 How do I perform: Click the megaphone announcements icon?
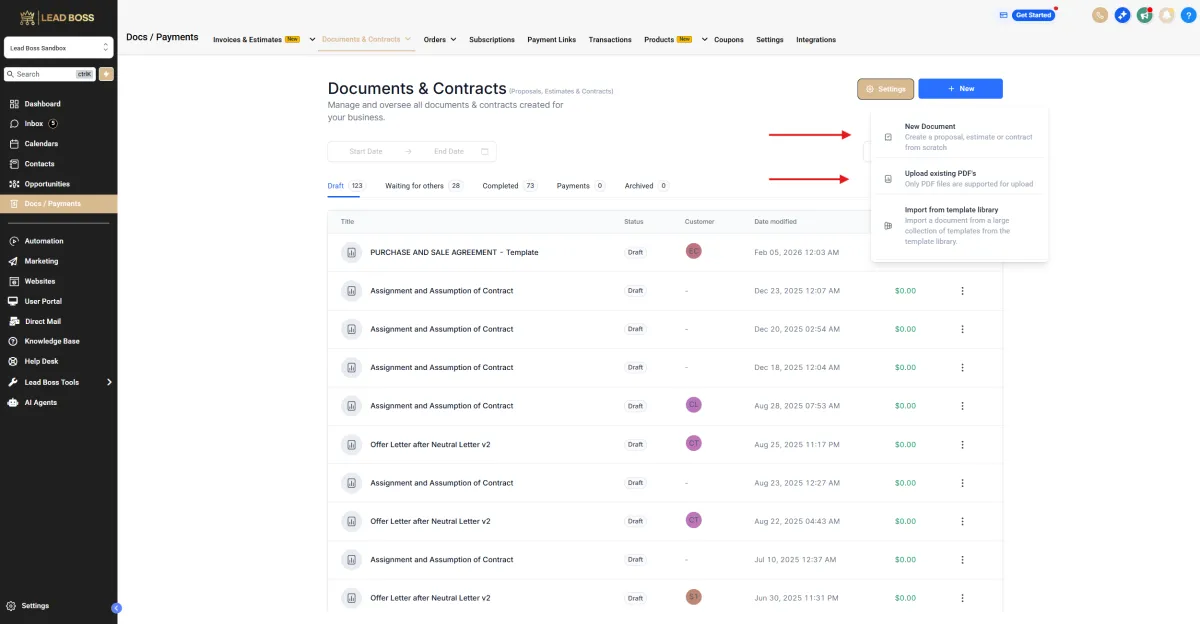coord(1144,15)
